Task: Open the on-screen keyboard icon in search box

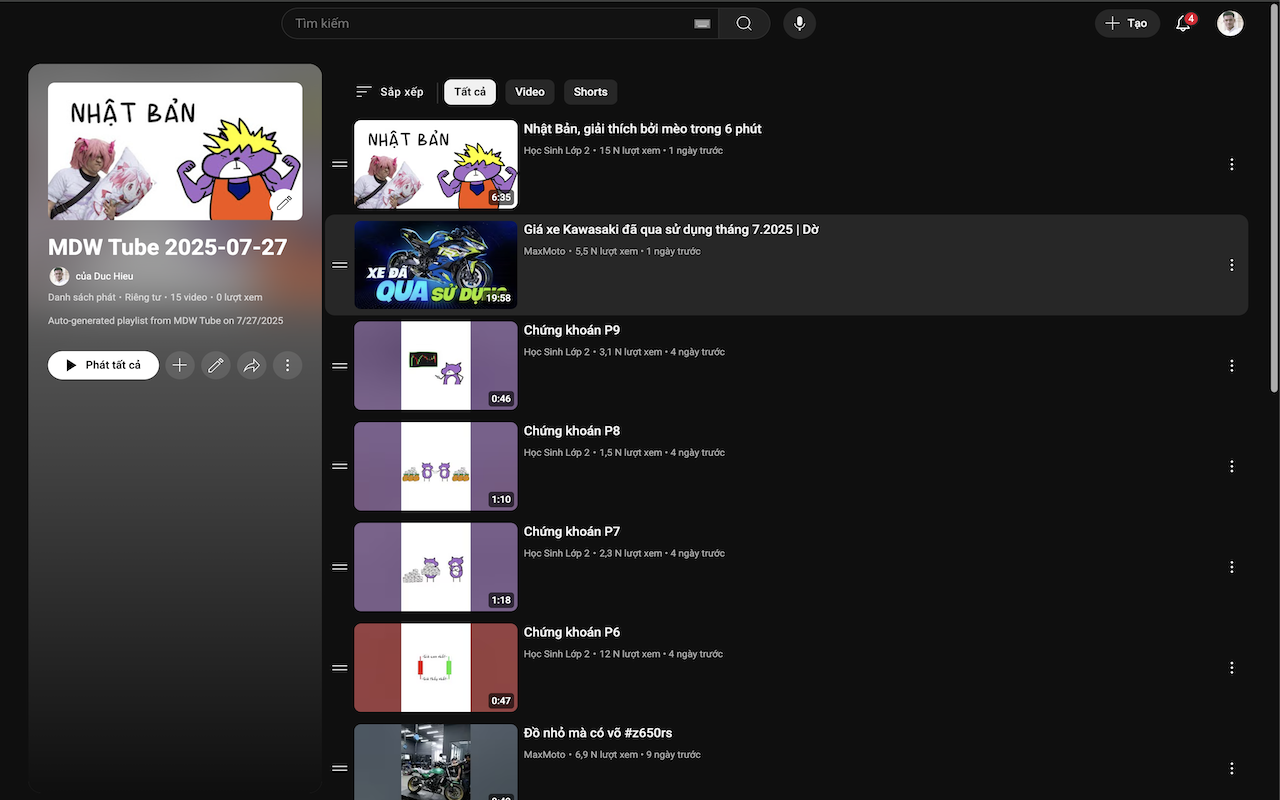Action: pyautogui.click(x=702, y=24)
